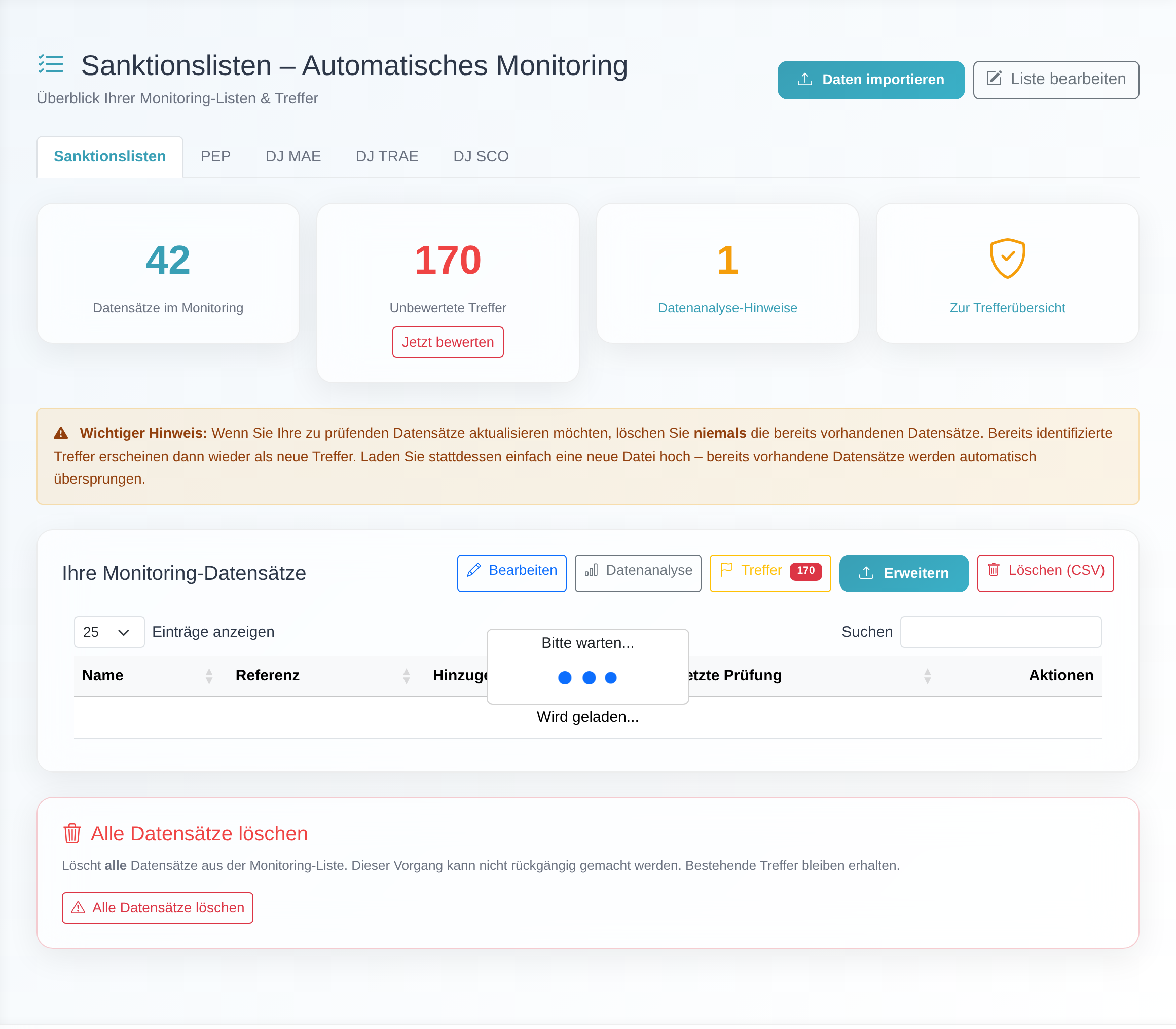Click the Einträge anzeigen label
The image size is (1176, 1029).
point(213,632)
